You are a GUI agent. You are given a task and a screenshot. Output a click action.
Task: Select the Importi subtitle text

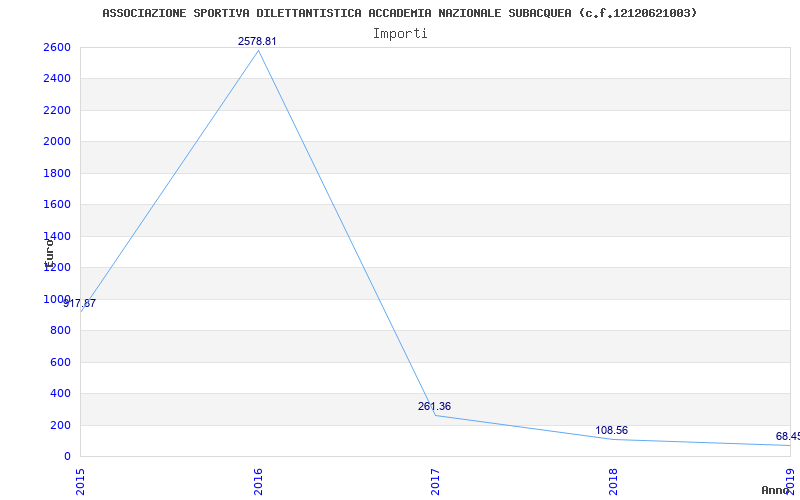pos(400,34)
